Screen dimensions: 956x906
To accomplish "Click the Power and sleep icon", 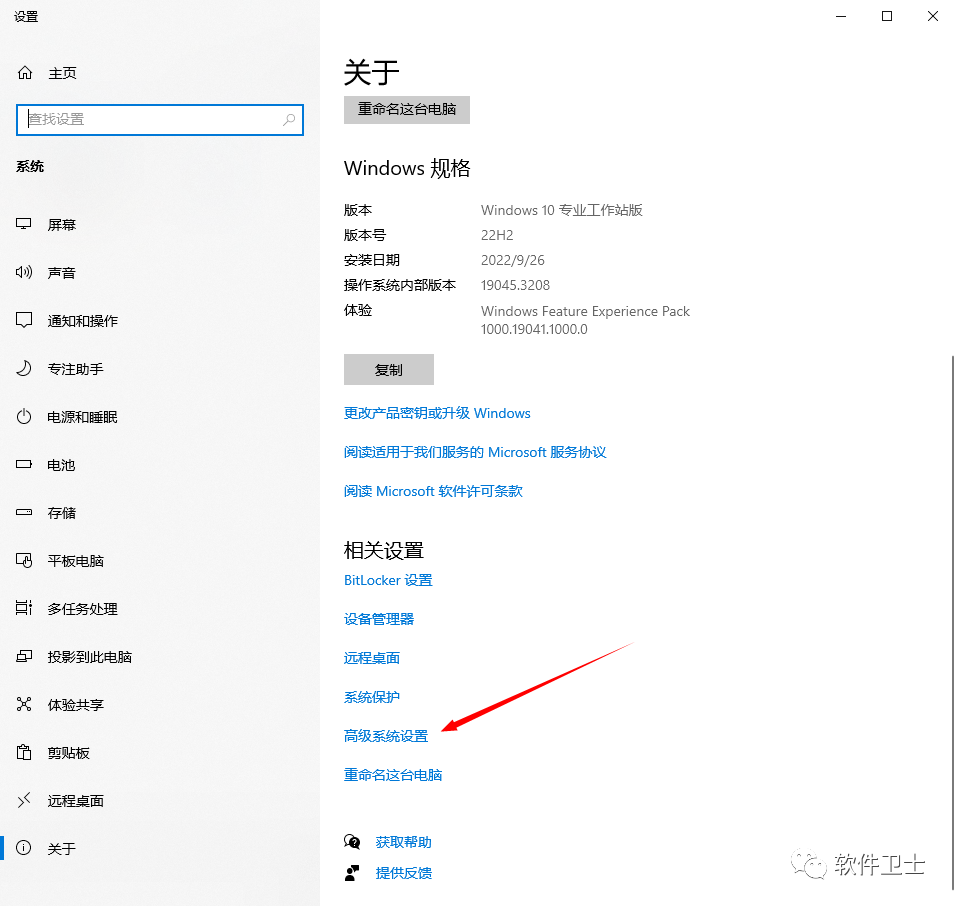I will coord(24,416).
